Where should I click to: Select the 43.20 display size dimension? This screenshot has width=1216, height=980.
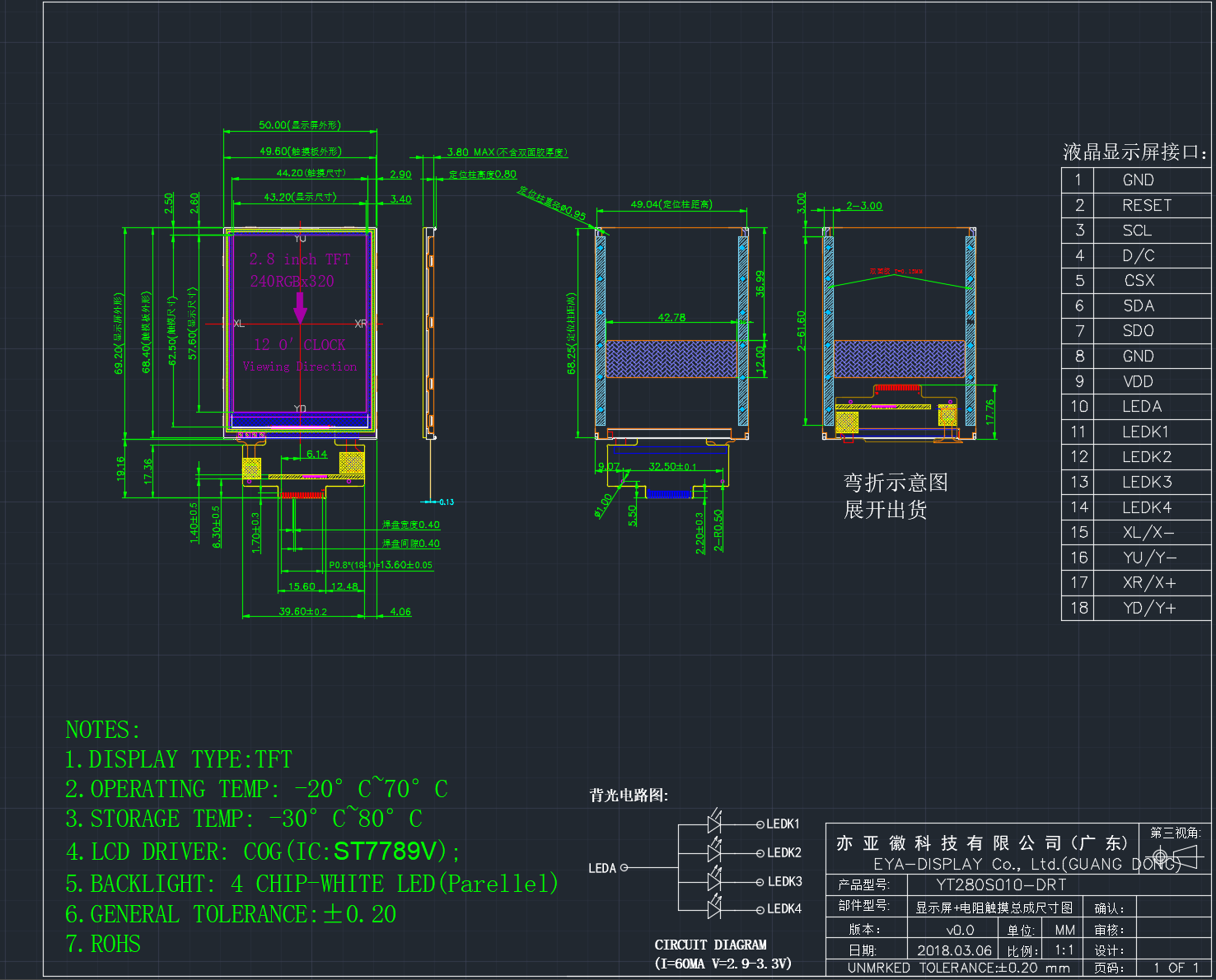coord(300,197)
